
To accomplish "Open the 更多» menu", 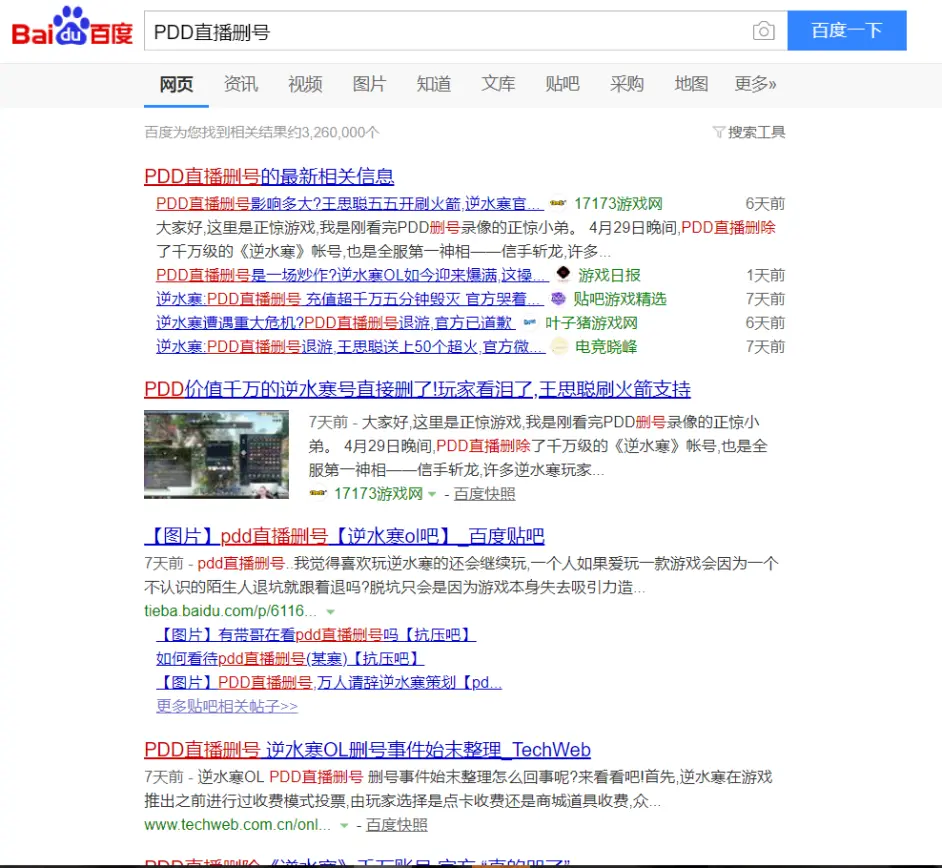I will 755,83.
